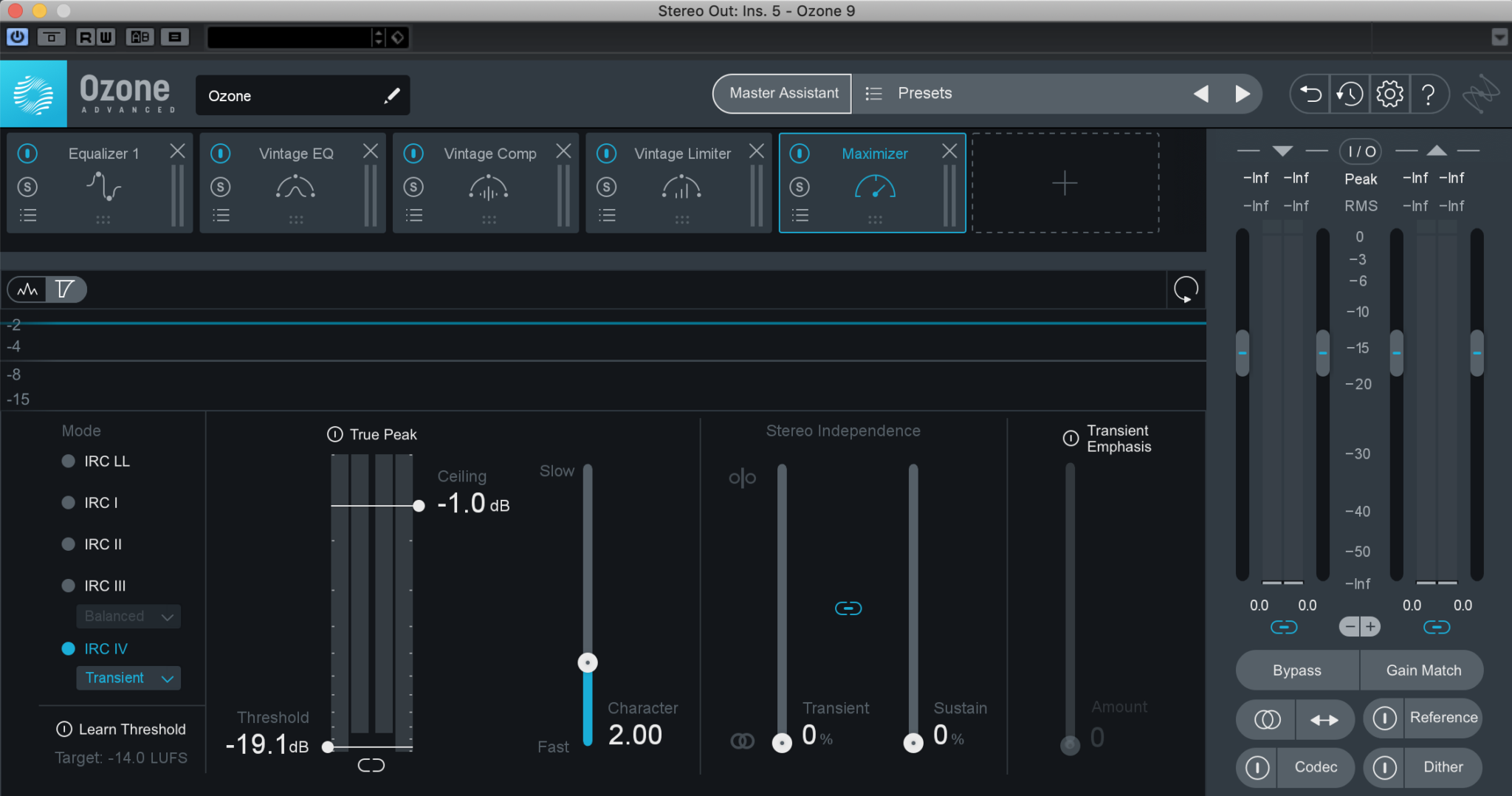Image resolution: width=1512 pixels, height=796 pixels.
Task: Toggle Learn Threshold
Action: (x=64, y=729)
